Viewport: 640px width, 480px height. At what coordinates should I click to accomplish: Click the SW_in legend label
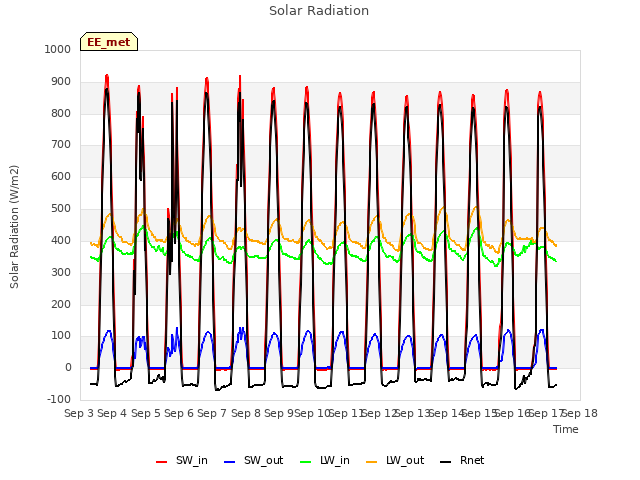[192, 460]
